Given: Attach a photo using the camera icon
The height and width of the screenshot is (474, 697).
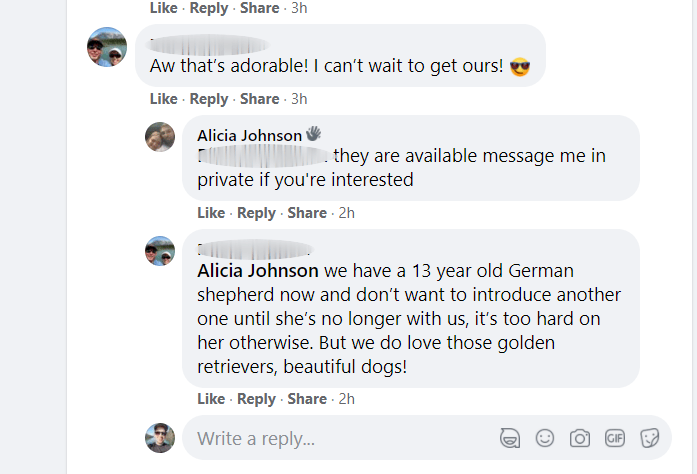Looking at the screenshot, I should click(x=579, y=438).
